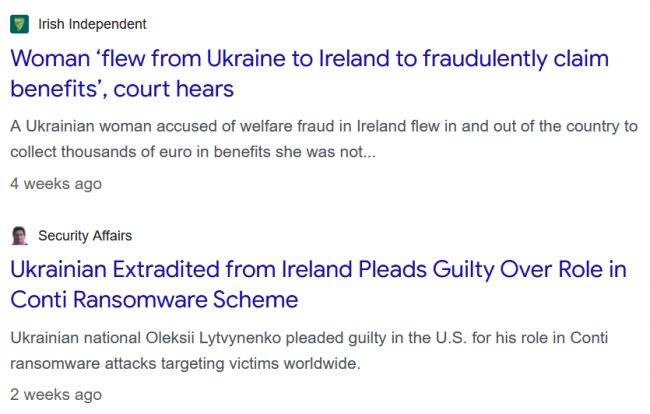Click 'Ukrainian Extradited from Ireland' headline line
Screen dimensions: 650x414
(x=183, y=269)
